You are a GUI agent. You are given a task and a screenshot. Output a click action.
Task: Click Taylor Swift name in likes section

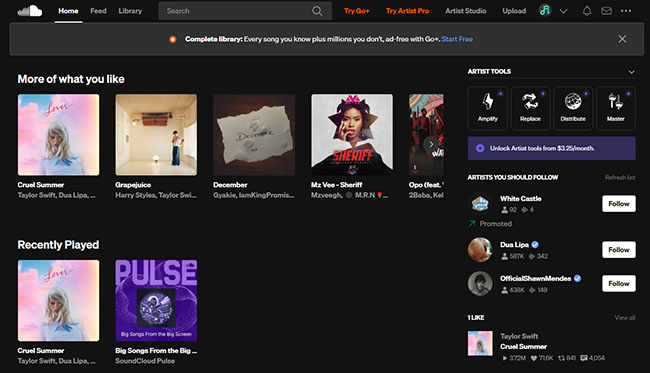[519, 336]
